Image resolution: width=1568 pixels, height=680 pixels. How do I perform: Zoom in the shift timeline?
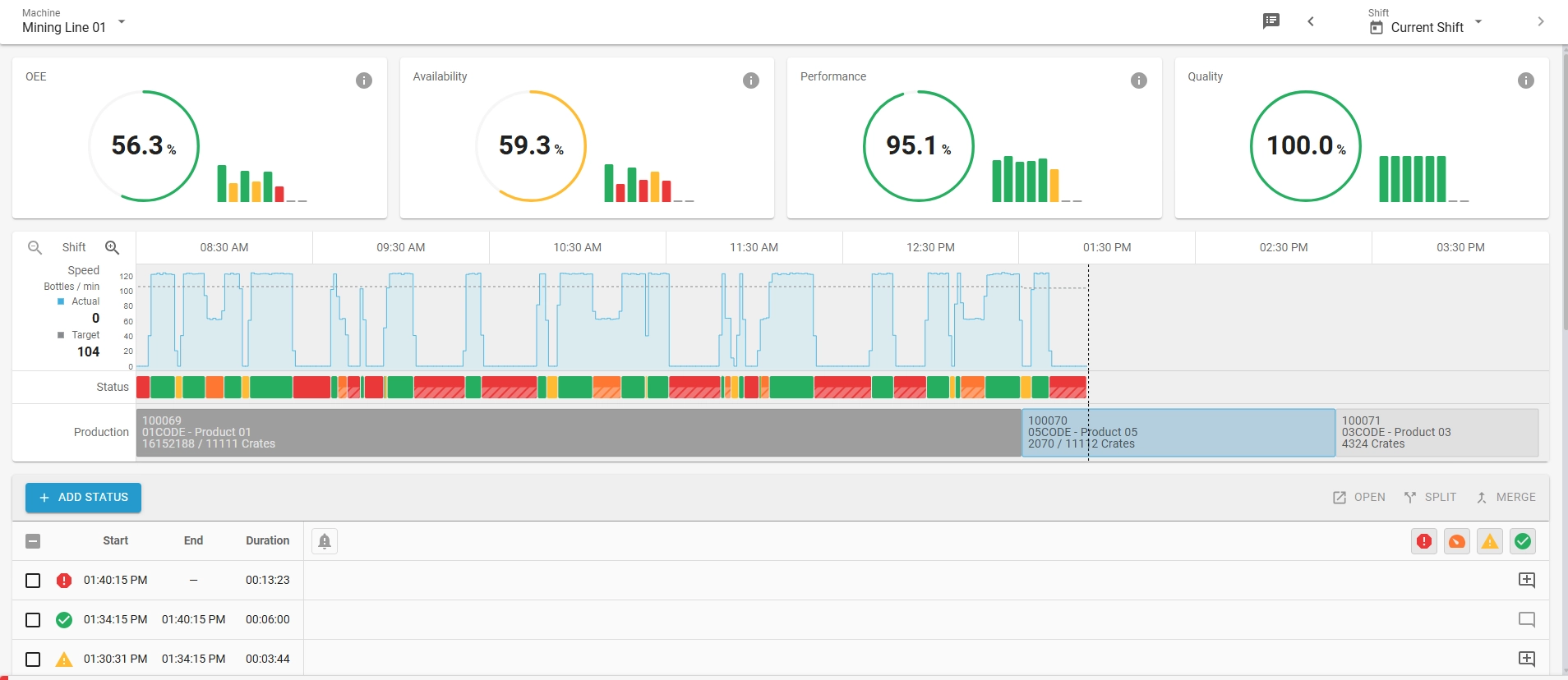click(113, 247)
